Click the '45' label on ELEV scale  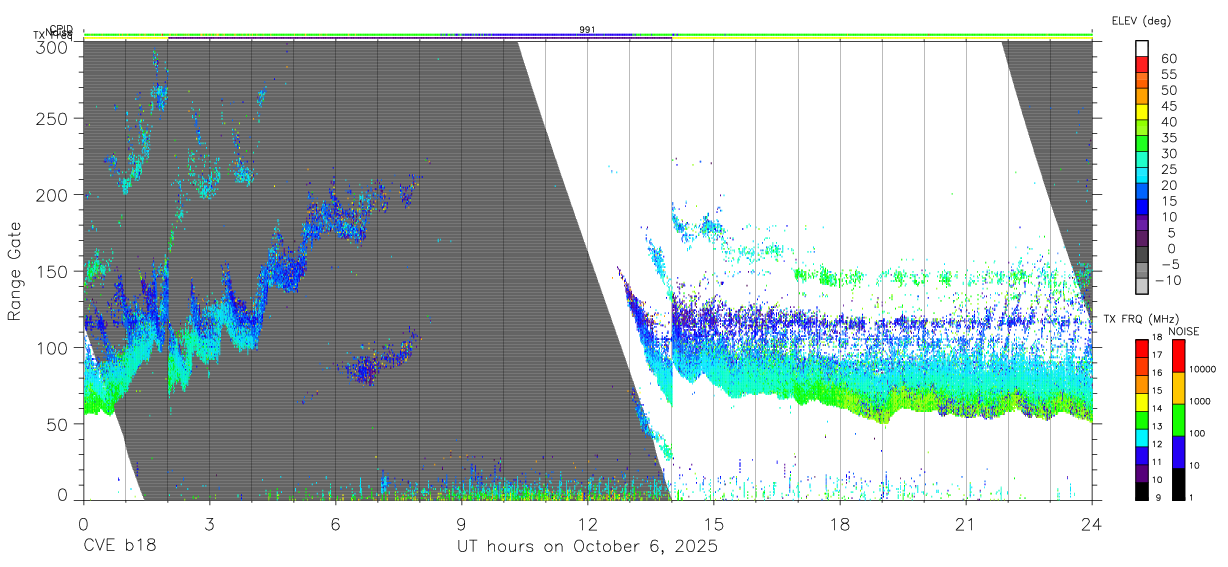[x=1169, y=105]
